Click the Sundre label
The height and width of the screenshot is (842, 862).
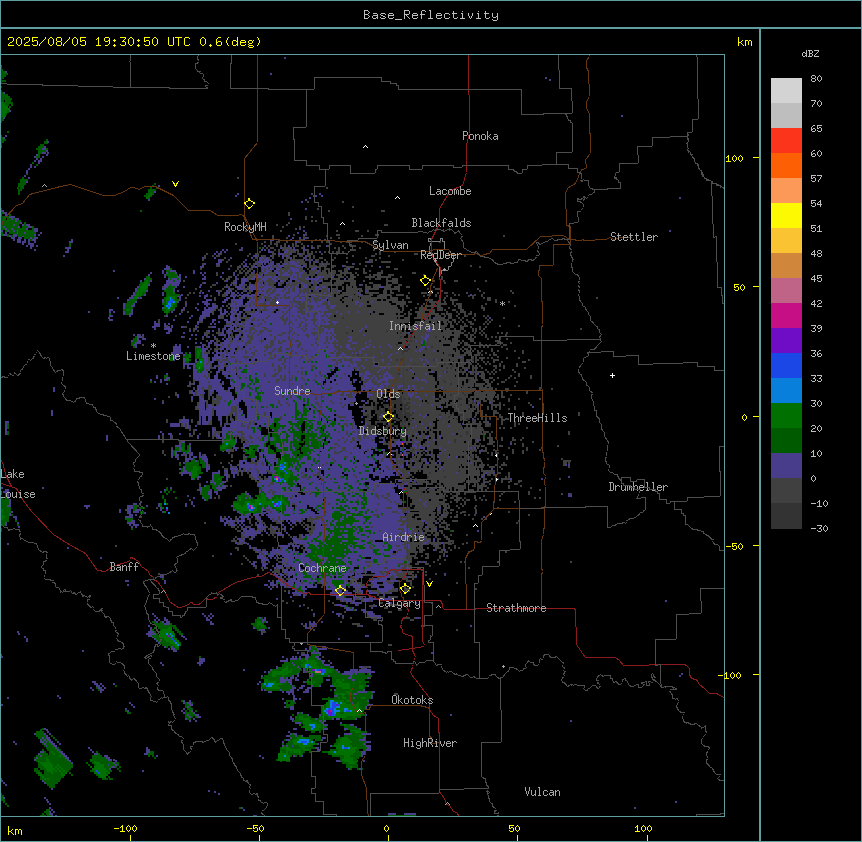[x=292, y=391]
